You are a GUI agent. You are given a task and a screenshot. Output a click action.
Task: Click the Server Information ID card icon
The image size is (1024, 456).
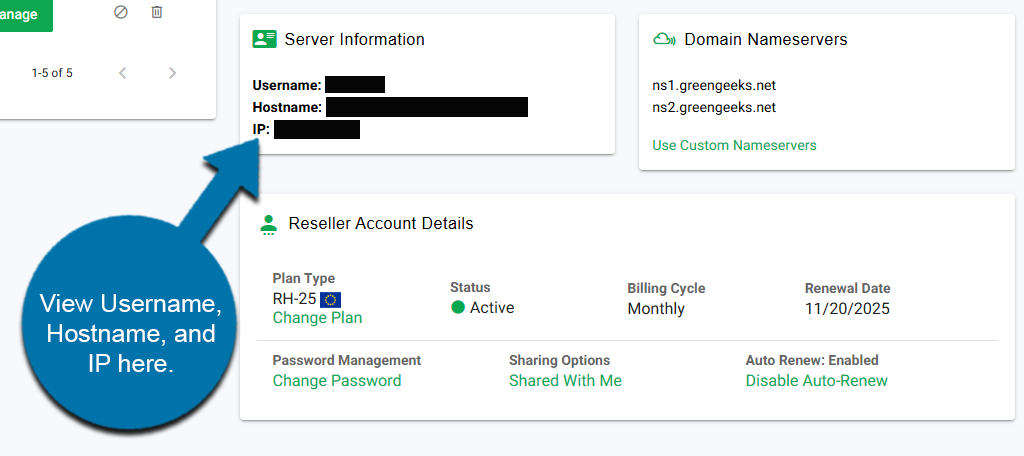coord(264,39)
